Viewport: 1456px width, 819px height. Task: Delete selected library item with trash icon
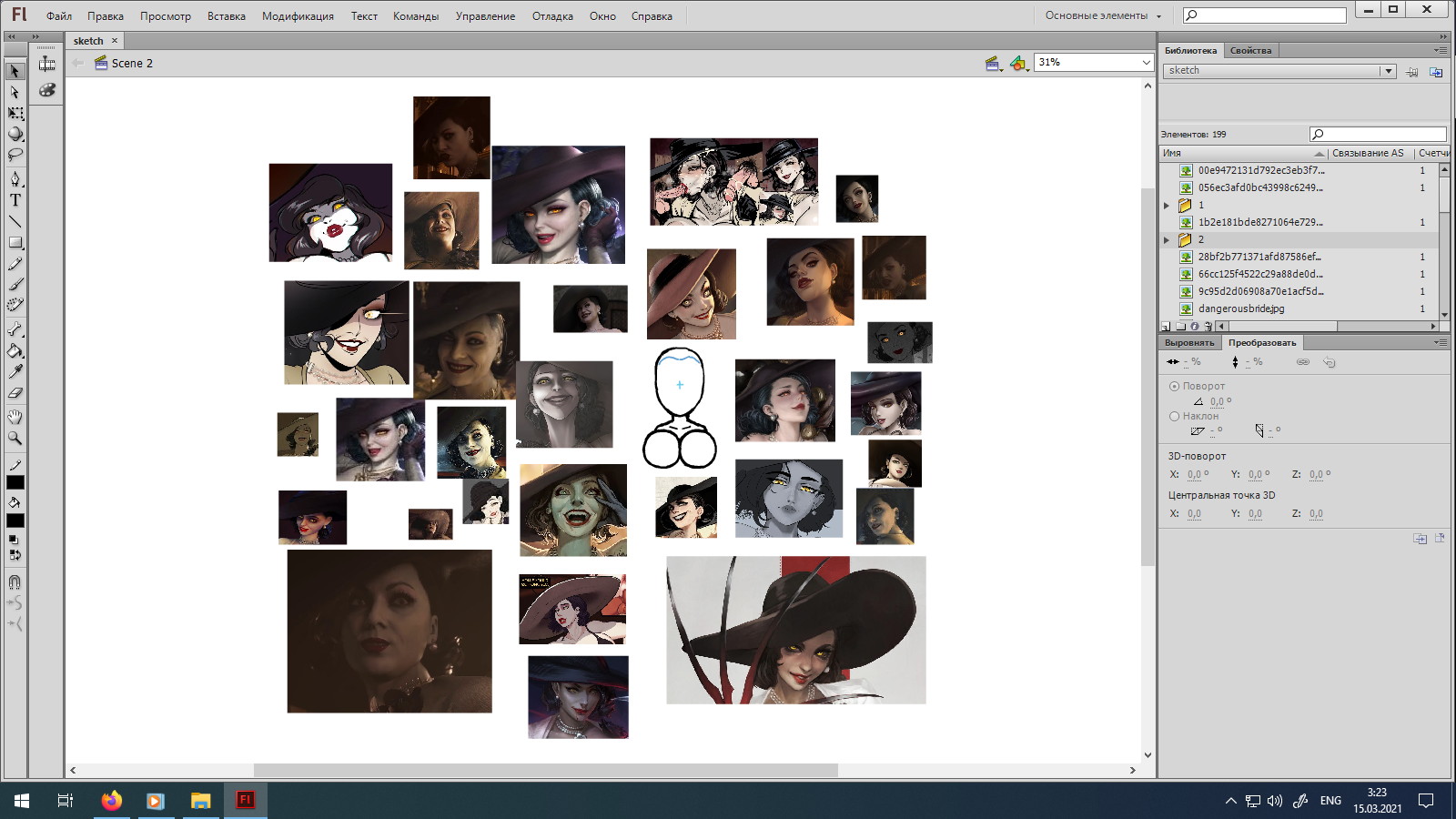tap(1208, 326)
